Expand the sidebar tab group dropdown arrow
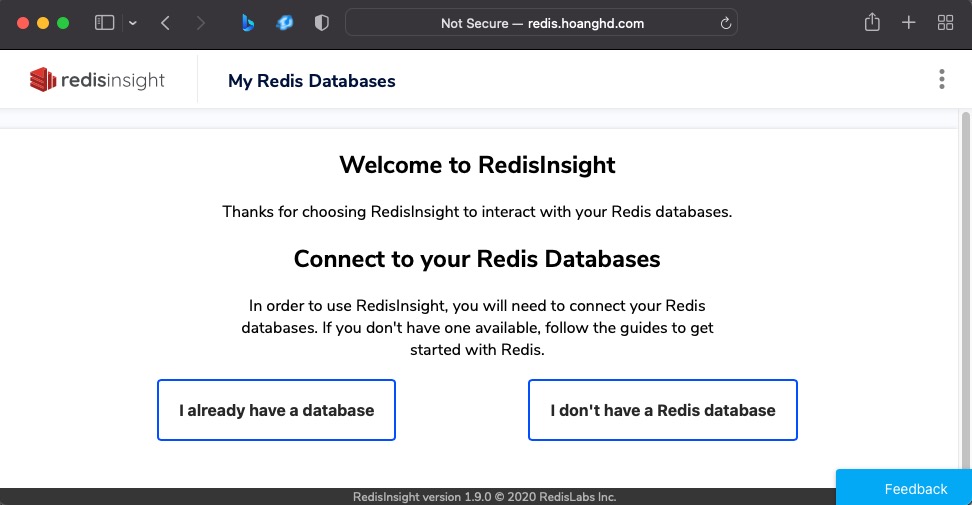Image resolution: width=972 pixels, height=505 pixels. click(133, 23)
